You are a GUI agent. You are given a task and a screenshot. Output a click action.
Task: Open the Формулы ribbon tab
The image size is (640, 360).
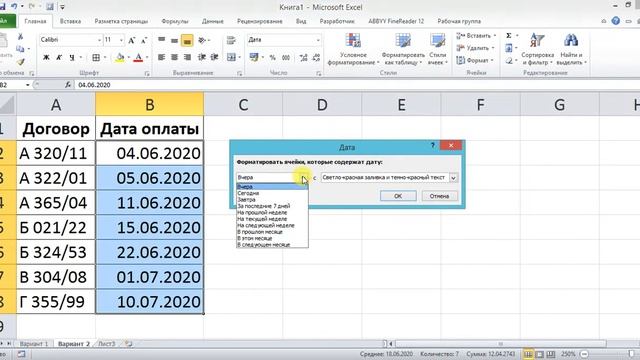[x=175, y=21]
